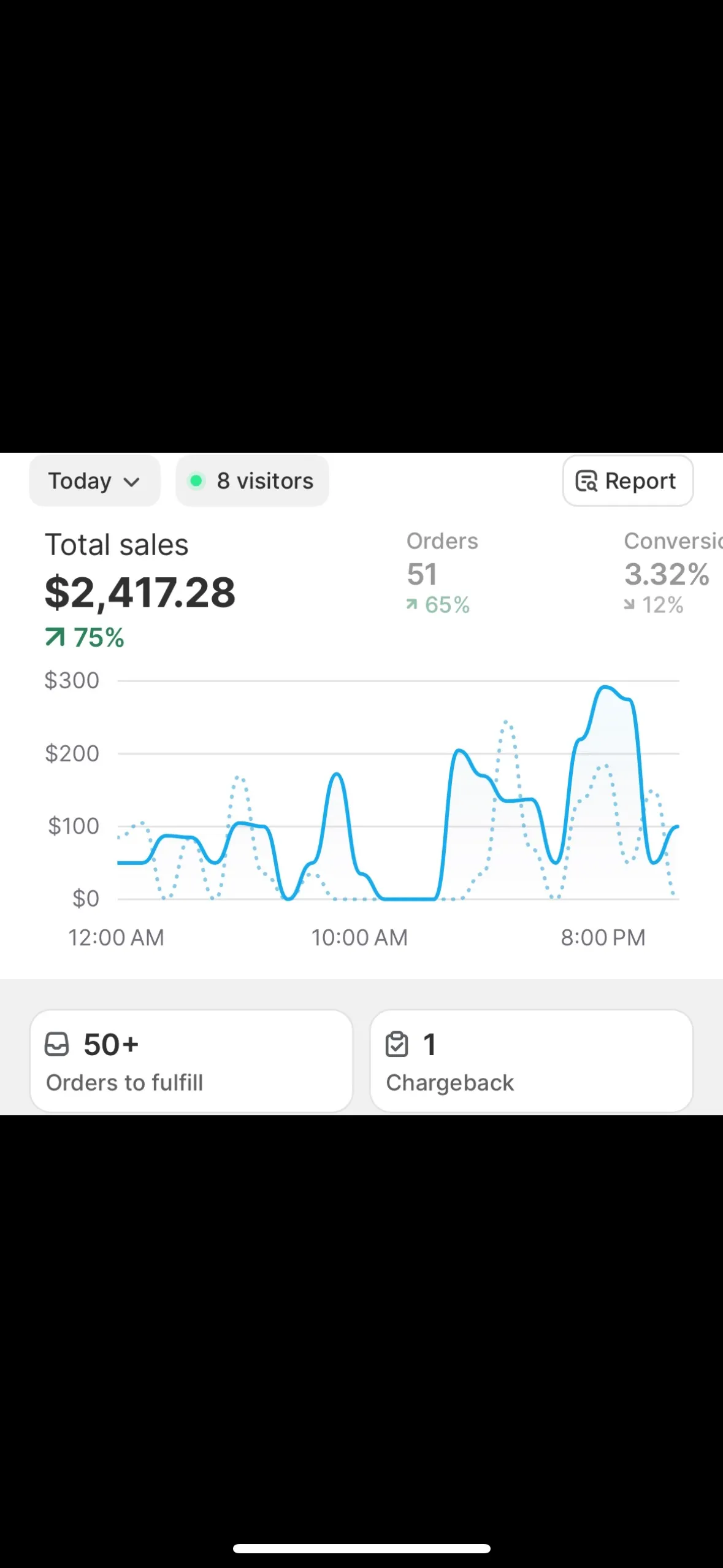Click the $200 y-axis label
The height and width of the screenshot is (1568, 723).
(x=72, y=753)
